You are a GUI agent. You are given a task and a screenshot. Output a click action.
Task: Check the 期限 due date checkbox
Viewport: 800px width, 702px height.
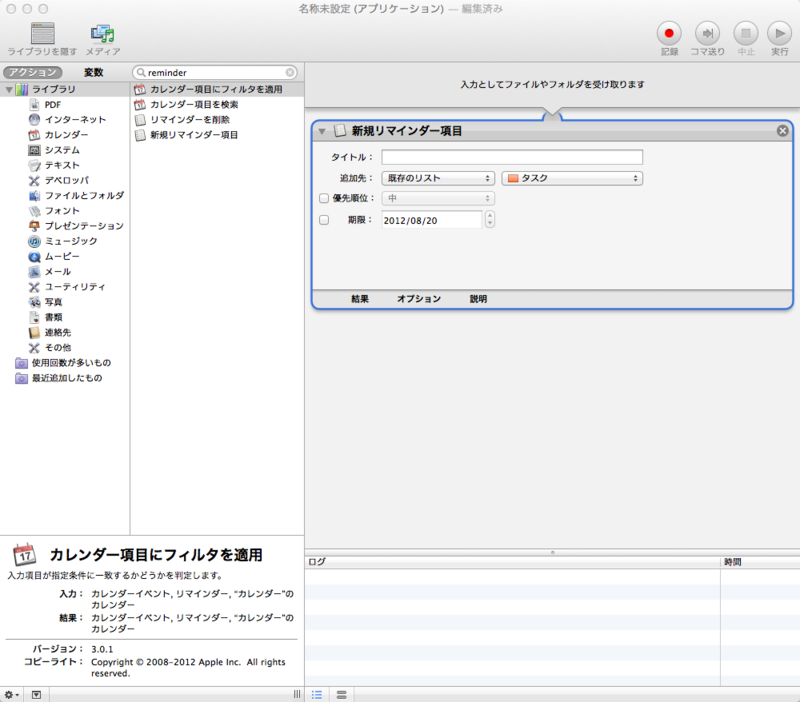click(325, 219)
